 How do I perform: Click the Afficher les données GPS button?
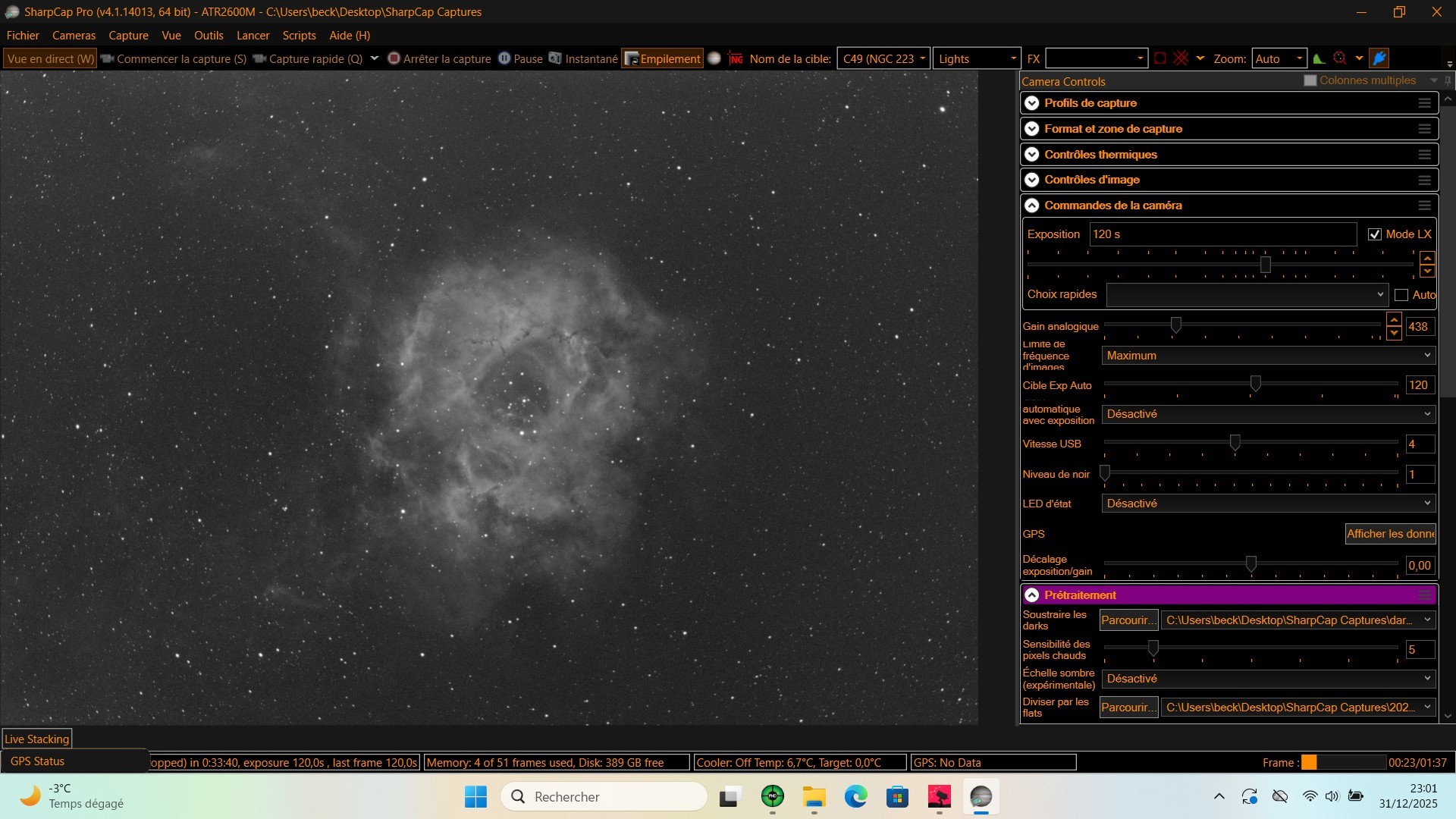(1390, 534)
